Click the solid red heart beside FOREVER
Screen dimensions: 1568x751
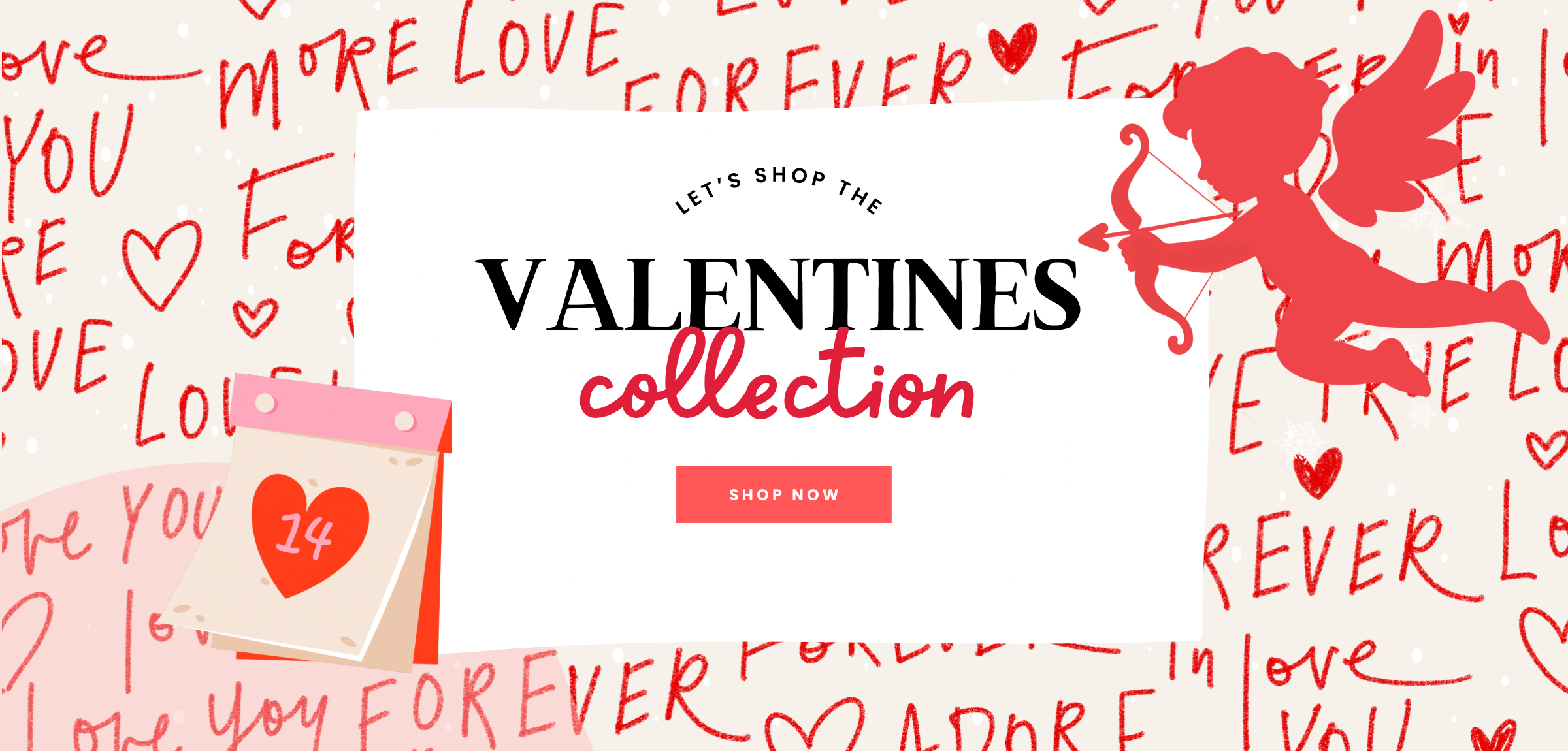point(1013,47)
